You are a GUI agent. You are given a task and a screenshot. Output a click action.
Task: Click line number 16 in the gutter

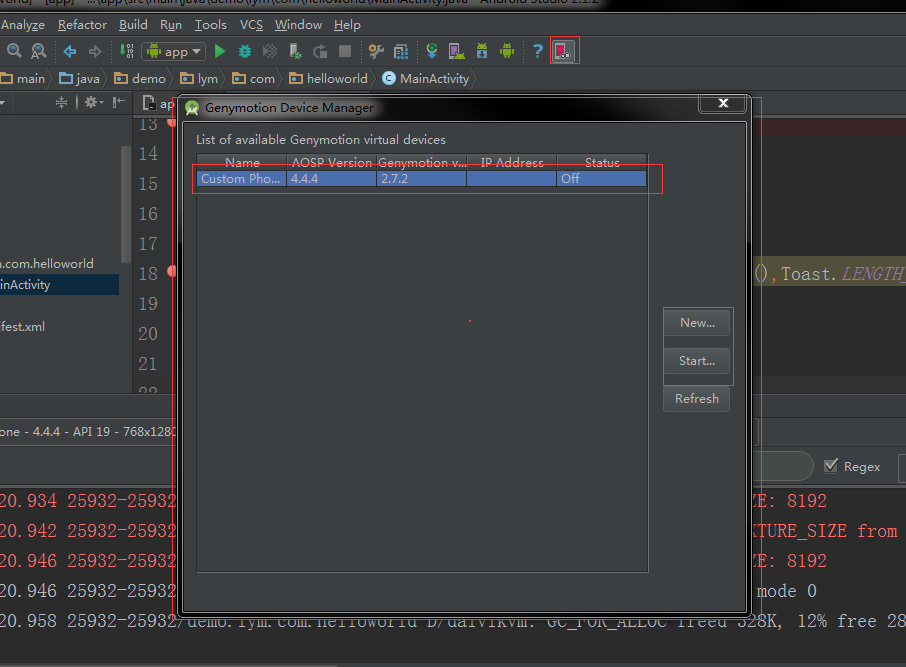coord(148,214)
